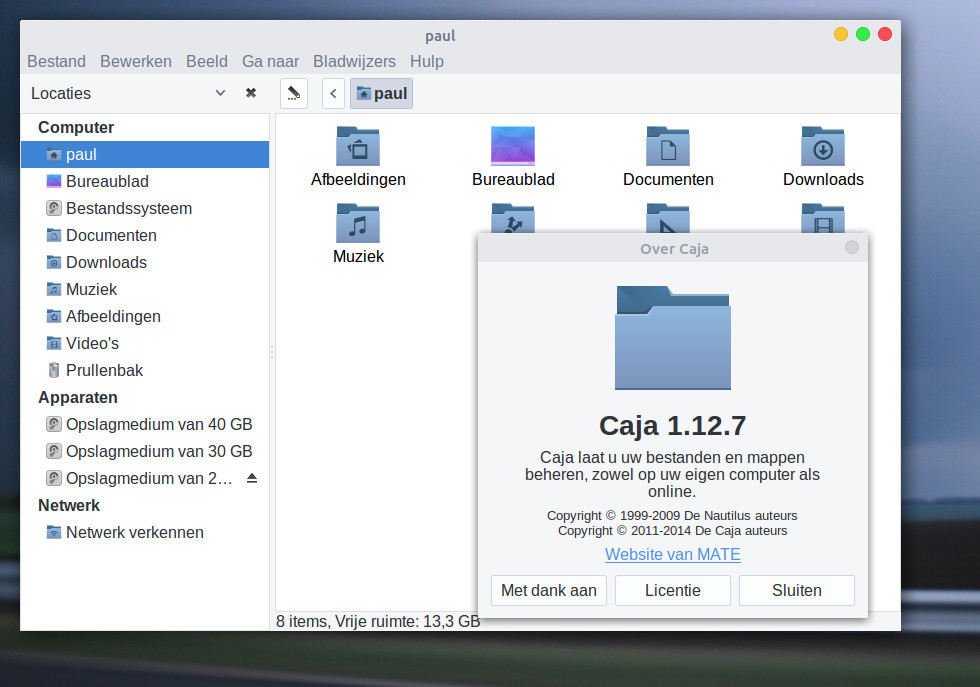Viewport: 980px width, 687px height.
Task: Select Bestandssysteem in the sidebar
Action: 145,208
